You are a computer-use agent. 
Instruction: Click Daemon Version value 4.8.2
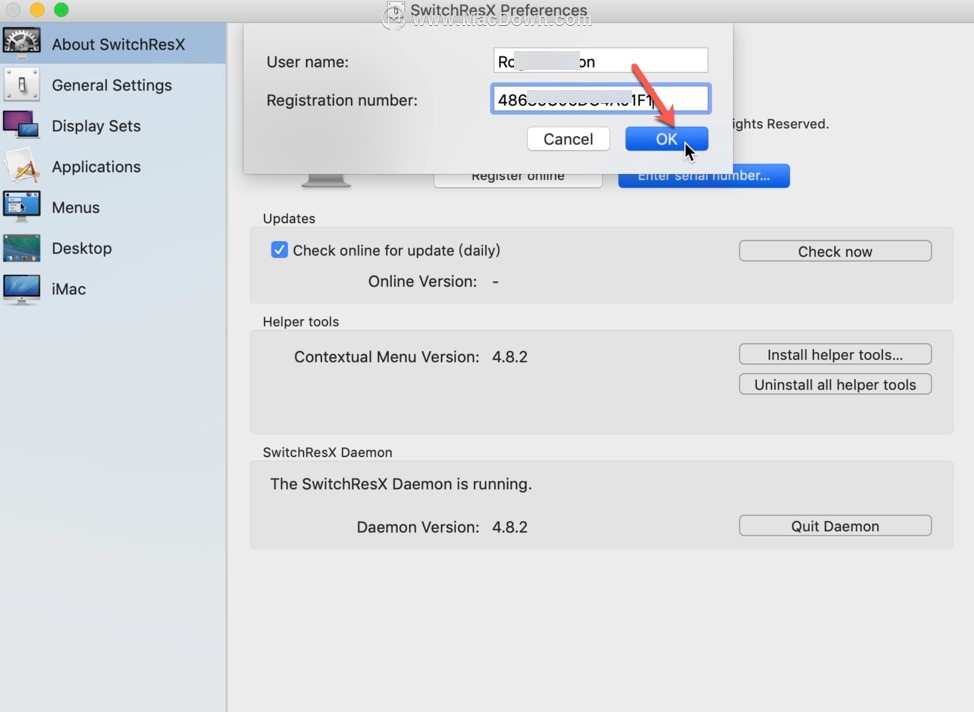509,527
